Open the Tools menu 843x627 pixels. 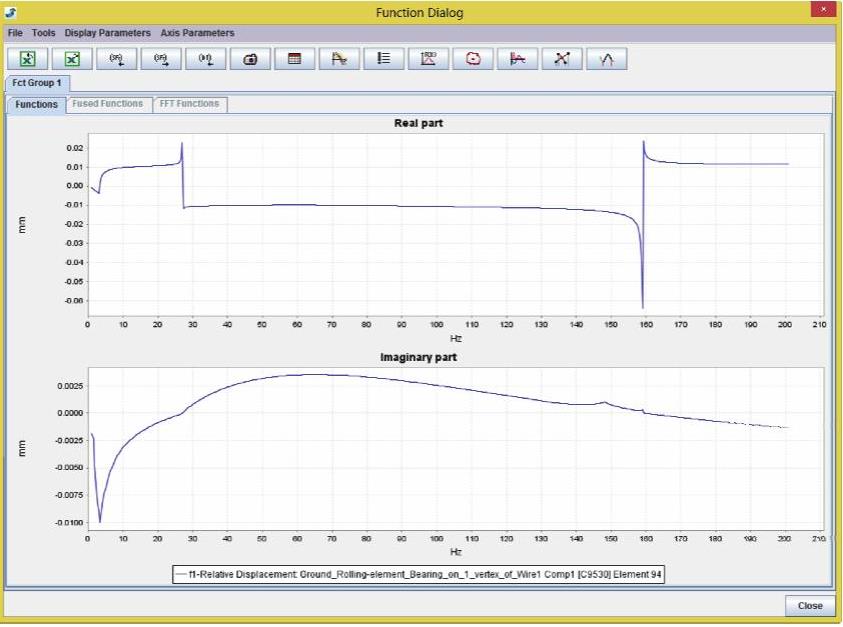coord(44,33)
